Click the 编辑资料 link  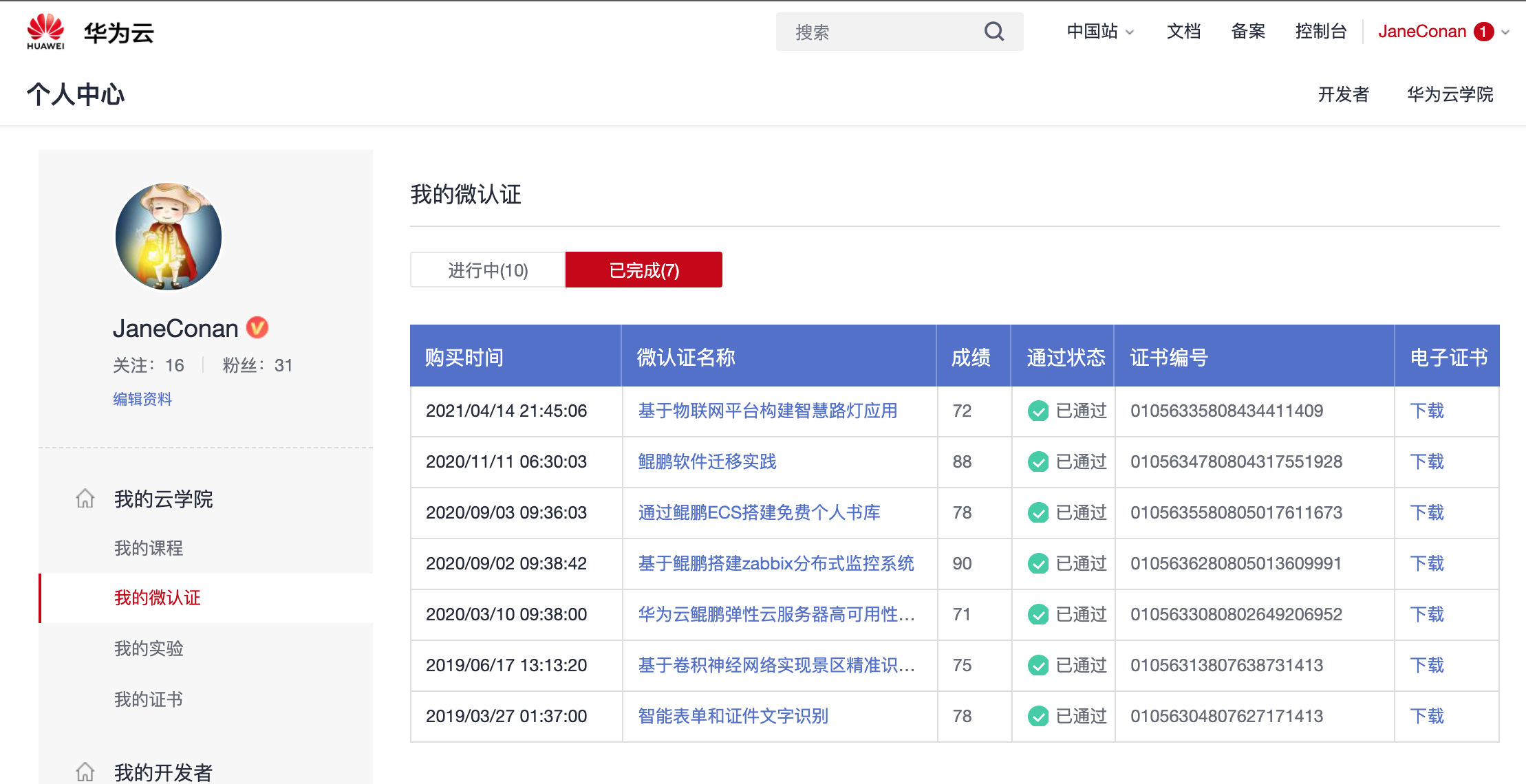point(142,399)
